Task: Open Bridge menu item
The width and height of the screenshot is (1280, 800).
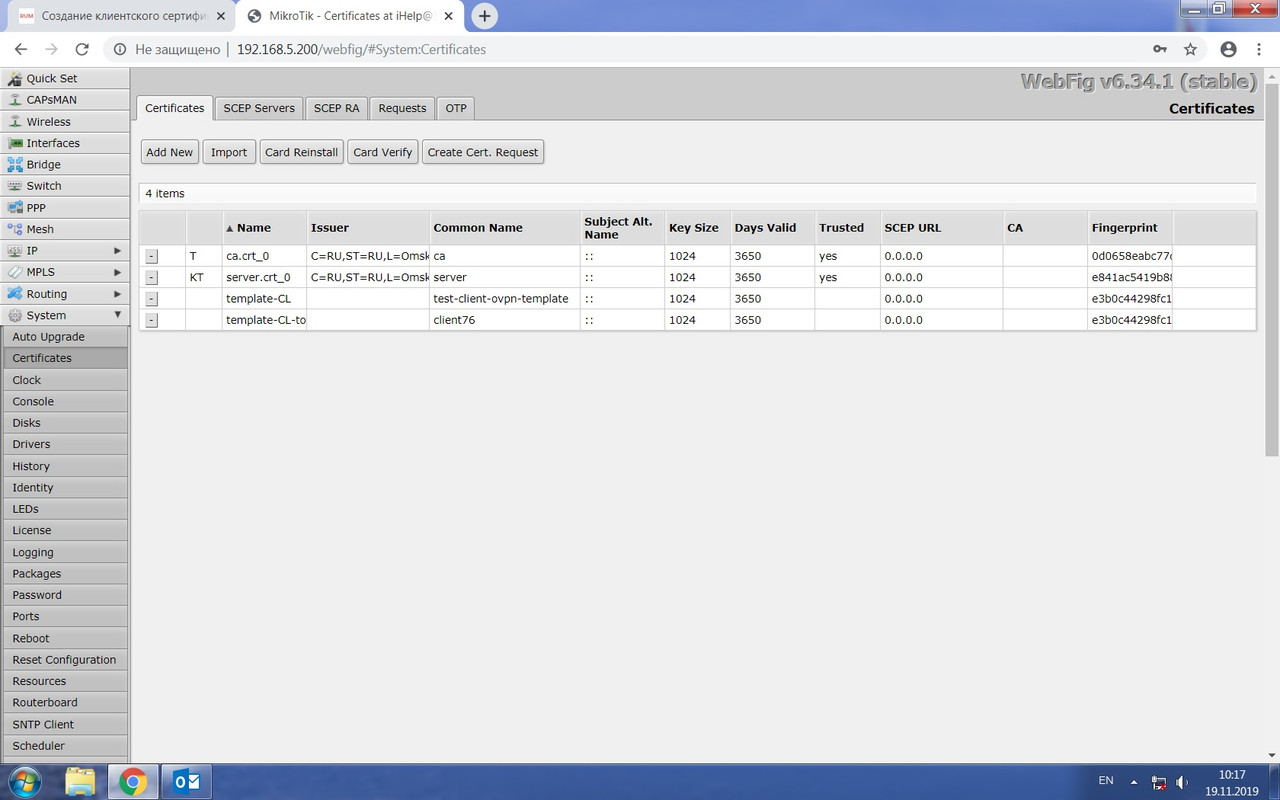Action: coord(64,165)
